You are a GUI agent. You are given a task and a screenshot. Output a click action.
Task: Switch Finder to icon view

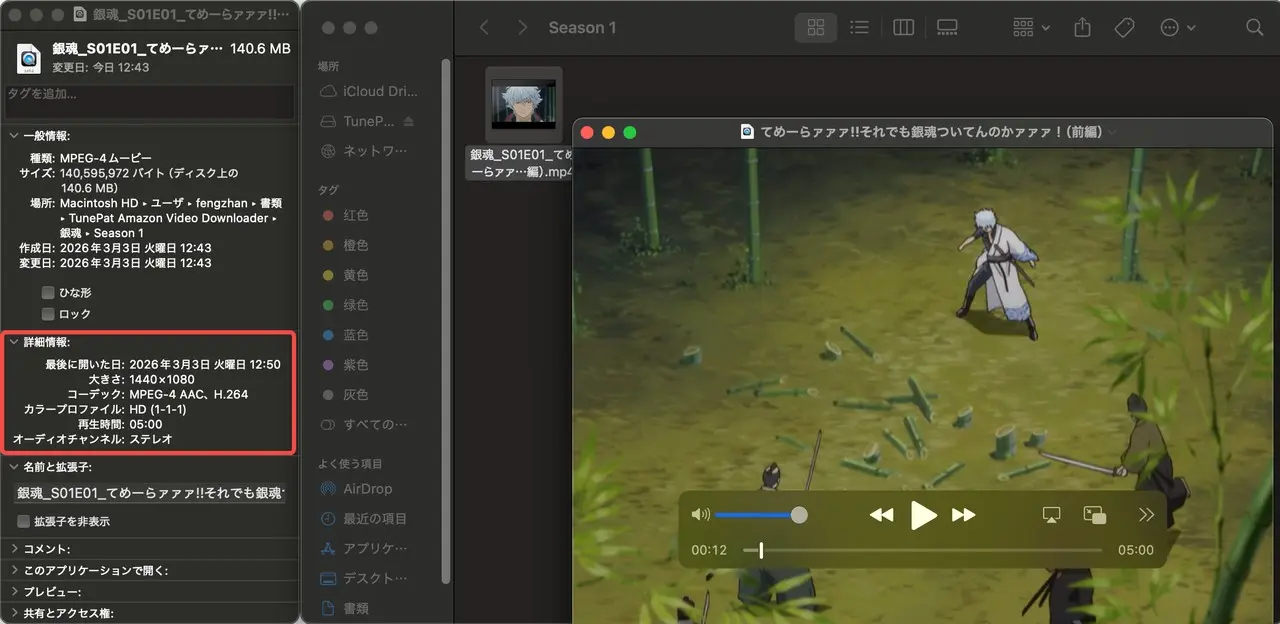point(816,28)
